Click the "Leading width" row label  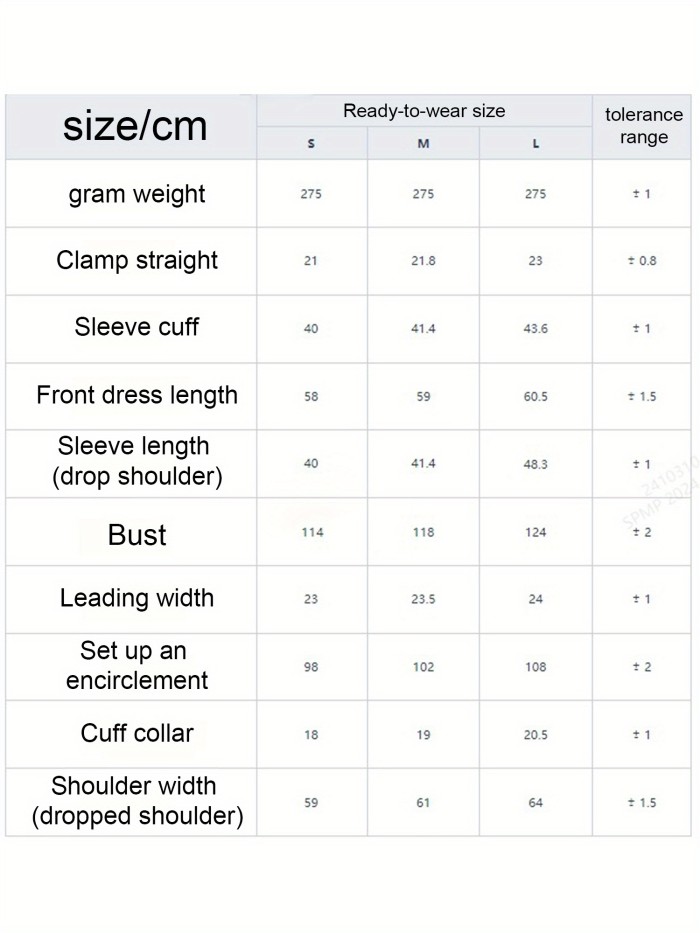[137, 598]
